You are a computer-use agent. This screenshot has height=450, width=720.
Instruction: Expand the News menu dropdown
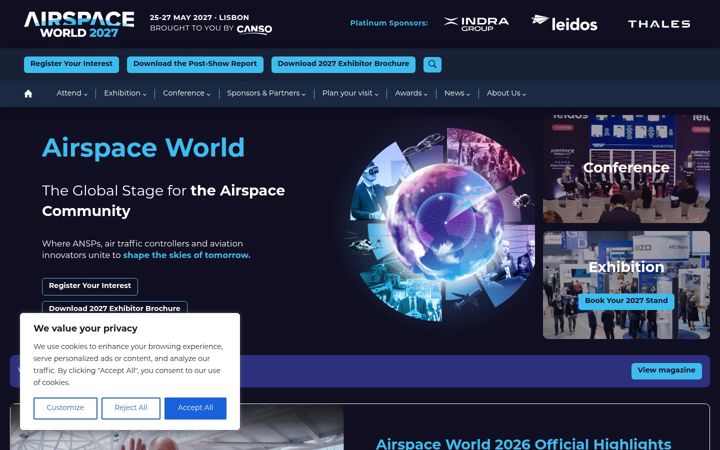[x=457, y=93]
